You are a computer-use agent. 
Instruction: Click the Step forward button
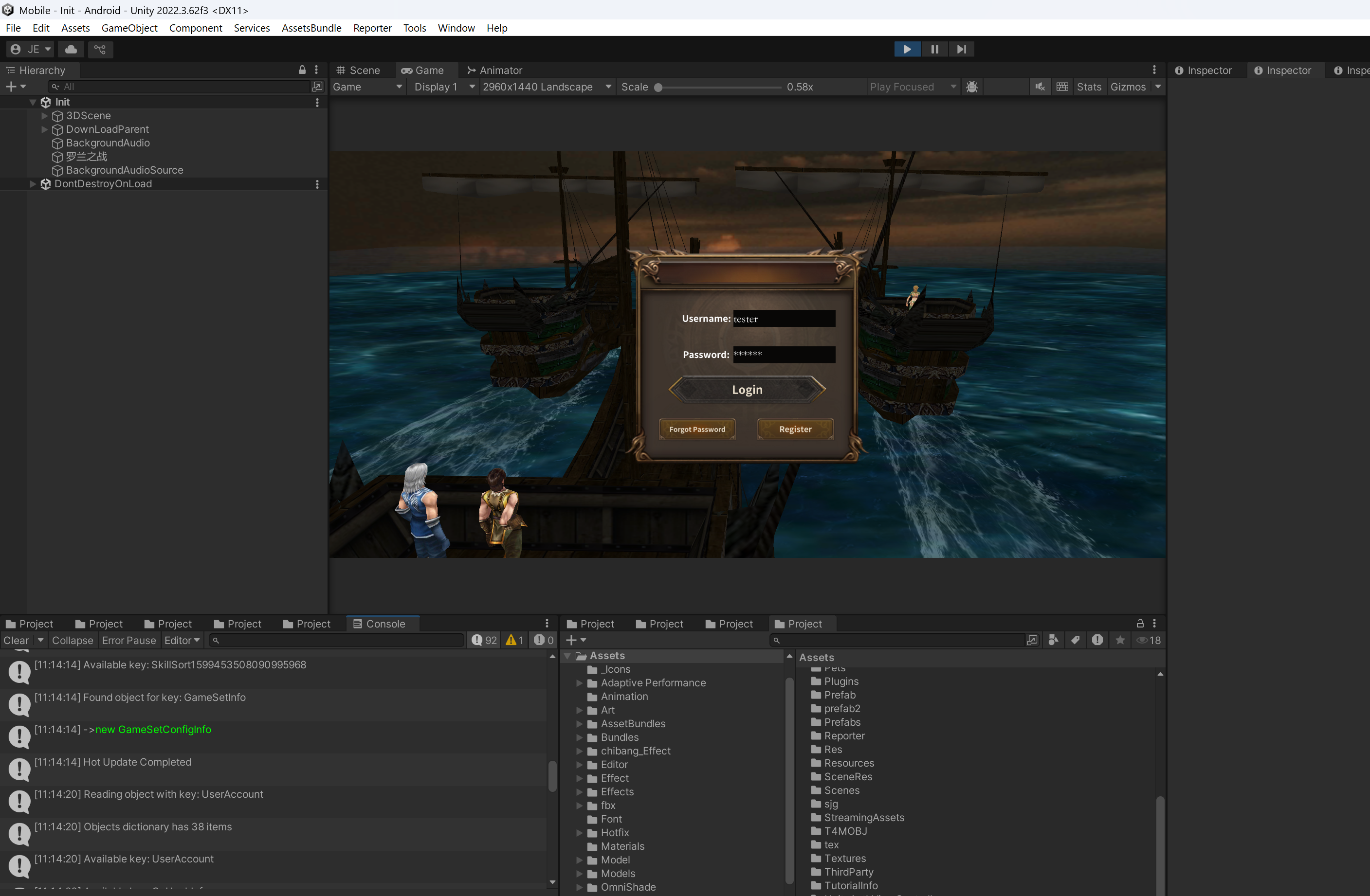(x=961, y=50)
